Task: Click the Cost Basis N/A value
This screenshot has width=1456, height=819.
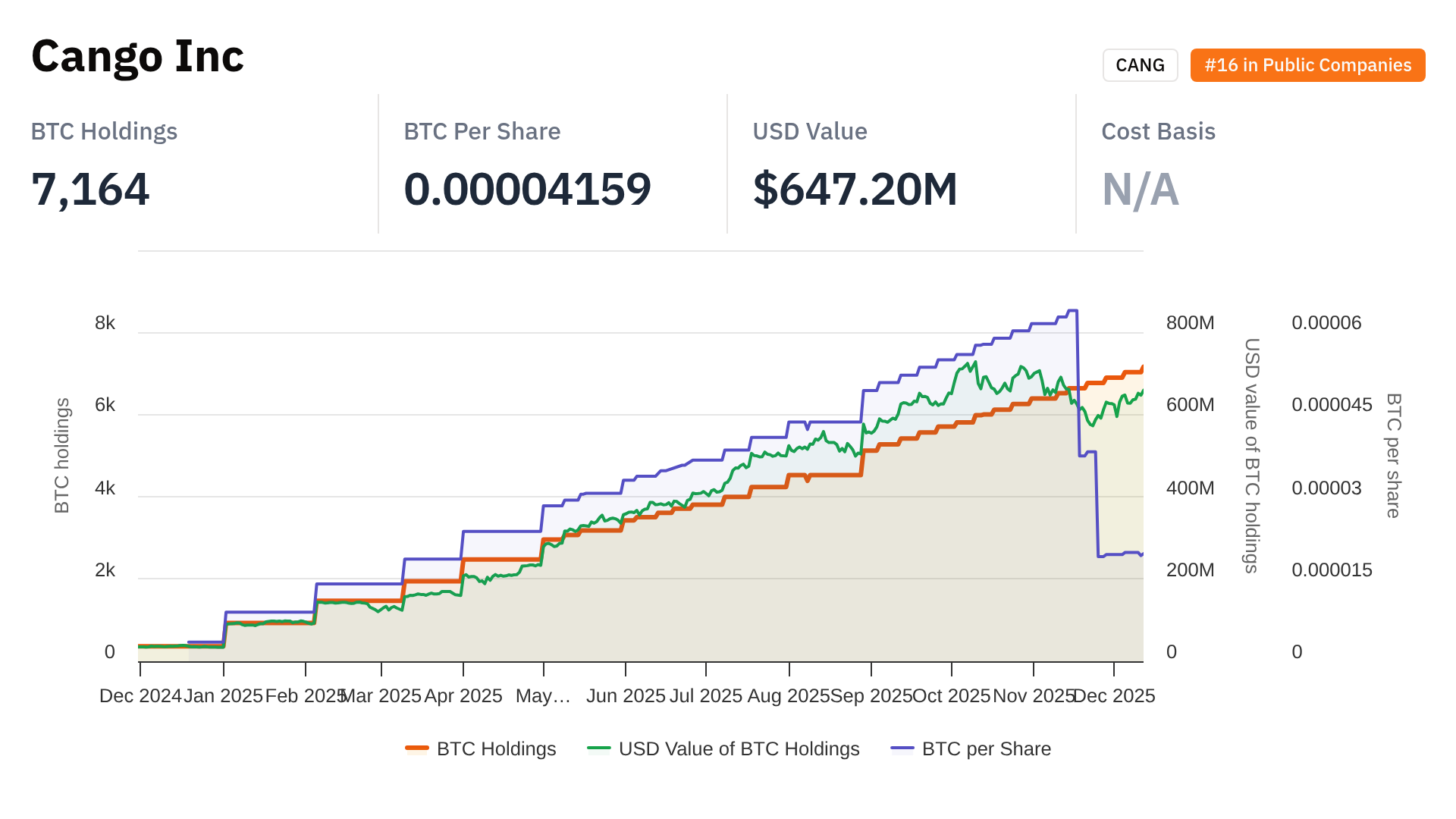Action: [x=1140, y=190]
